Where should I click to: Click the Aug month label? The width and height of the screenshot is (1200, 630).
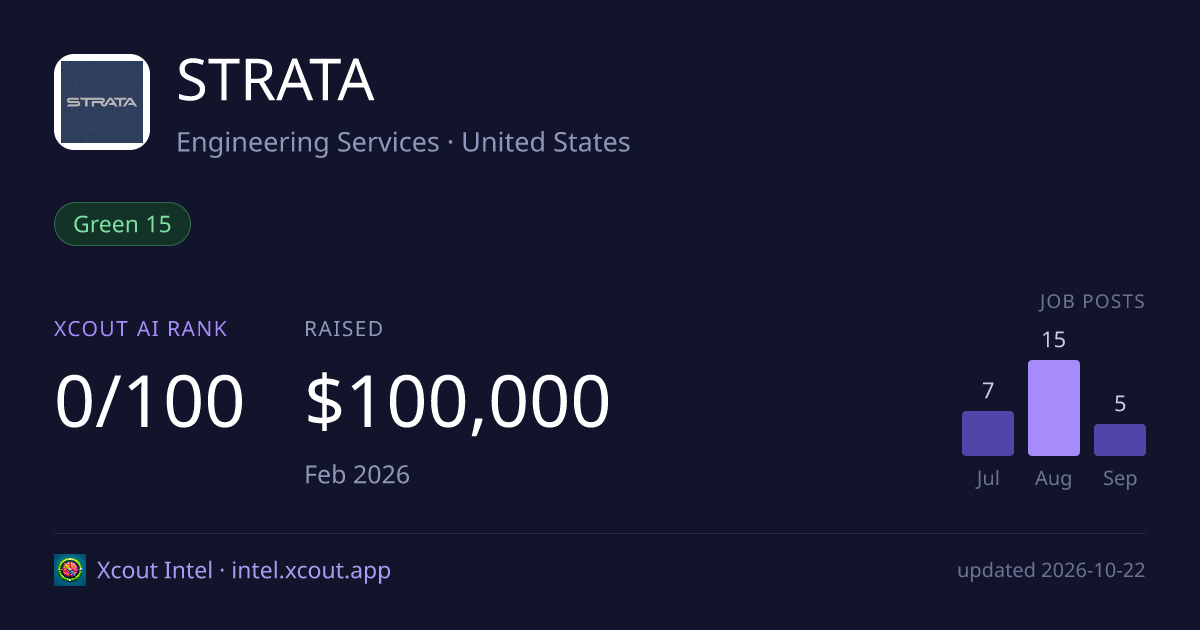(1054, 479)
